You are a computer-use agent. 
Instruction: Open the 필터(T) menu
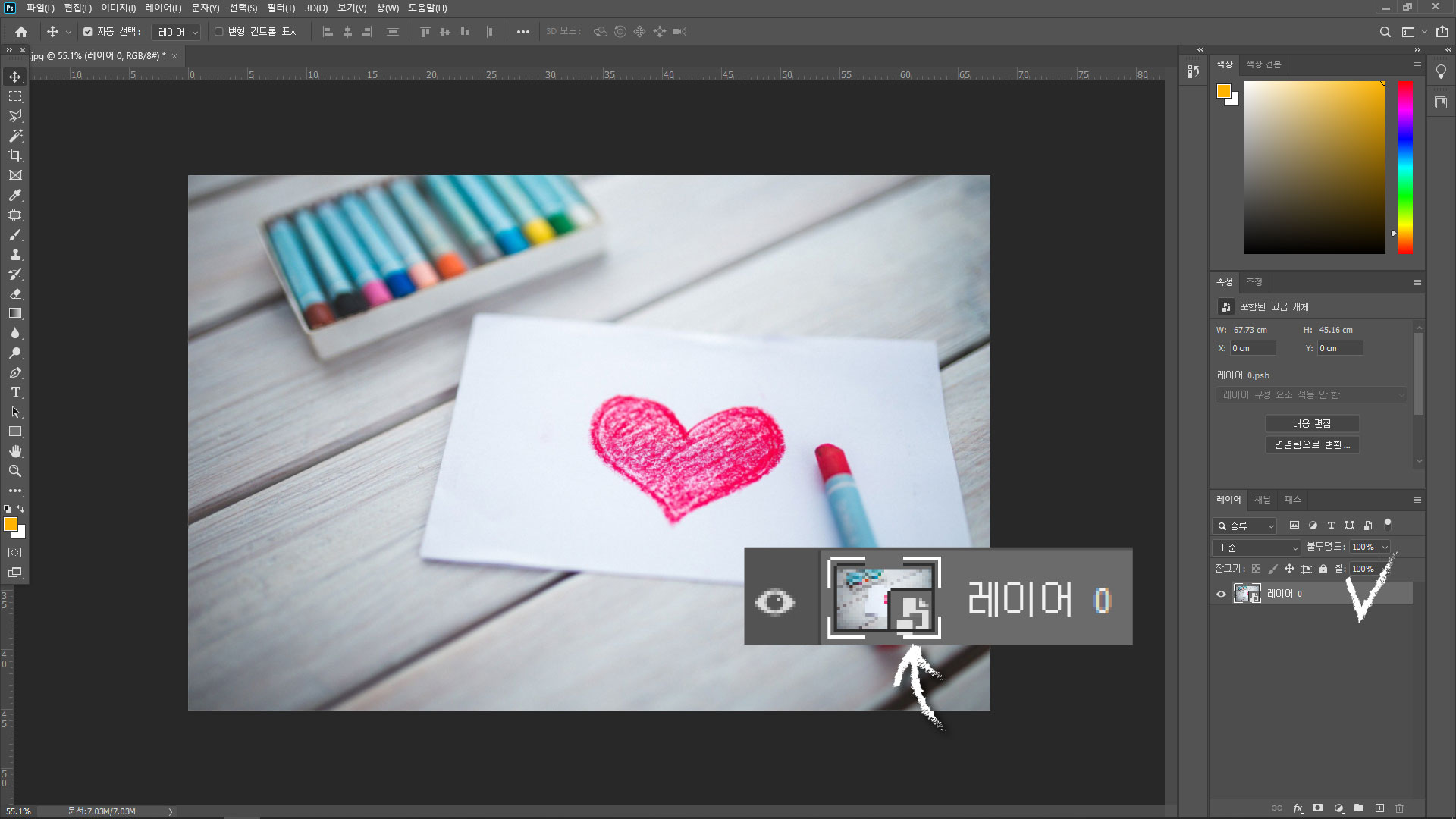[281, 8]
